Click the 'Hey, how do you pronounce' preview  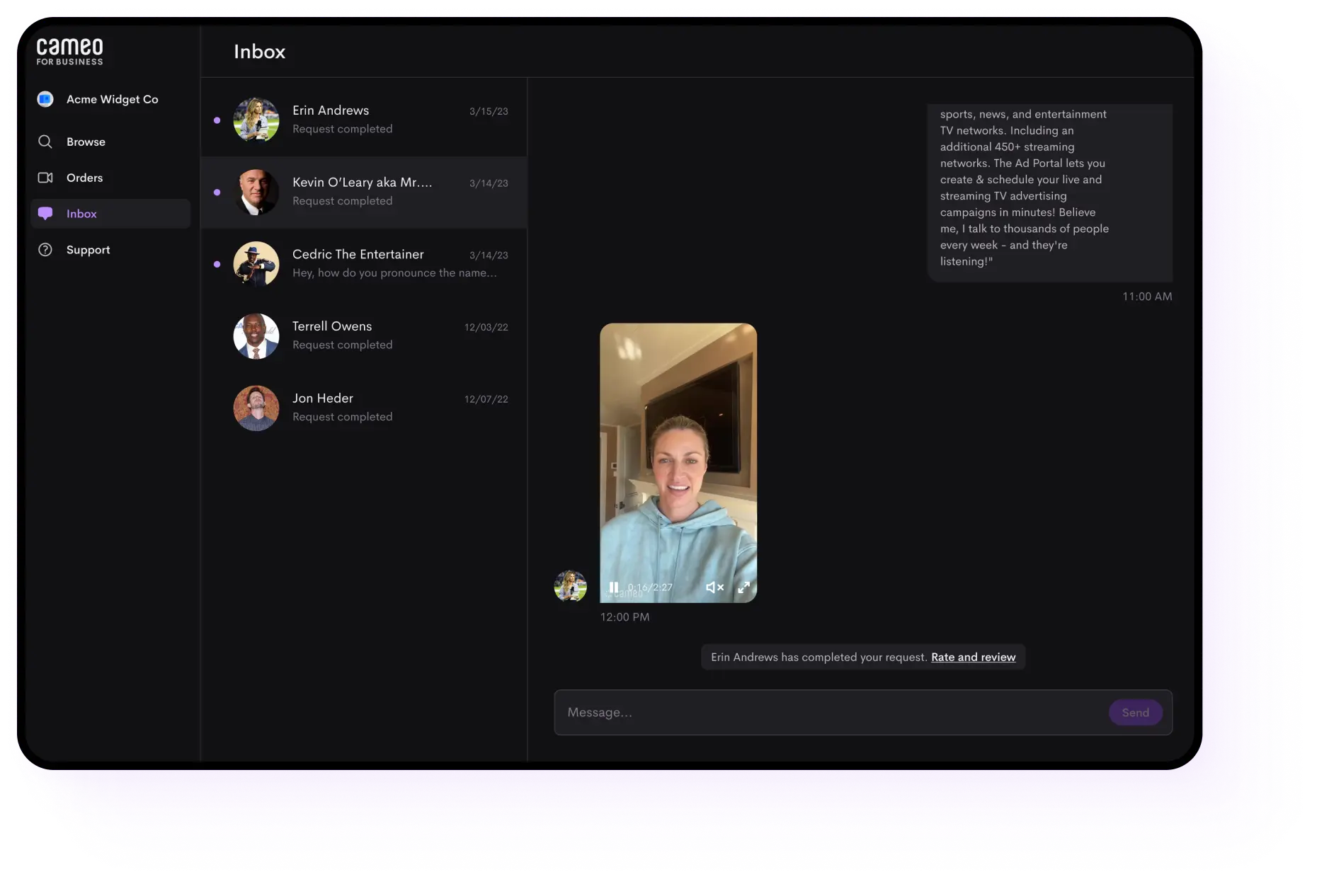tap(395, 273)
